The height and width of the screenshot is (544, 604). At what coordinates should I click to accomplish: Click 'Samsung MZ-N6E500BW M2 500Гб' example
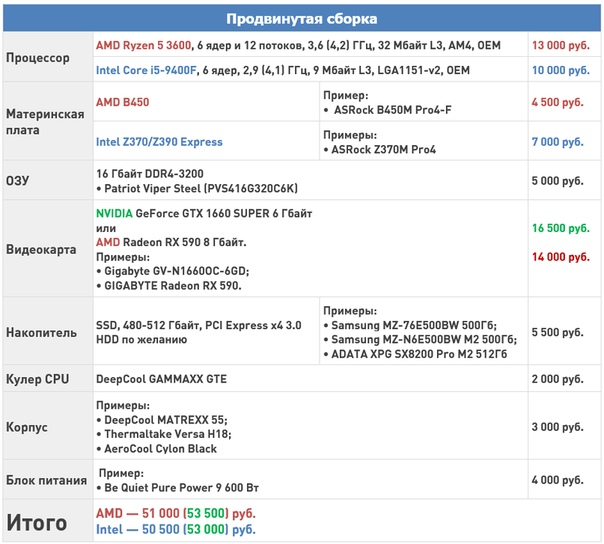424,340
